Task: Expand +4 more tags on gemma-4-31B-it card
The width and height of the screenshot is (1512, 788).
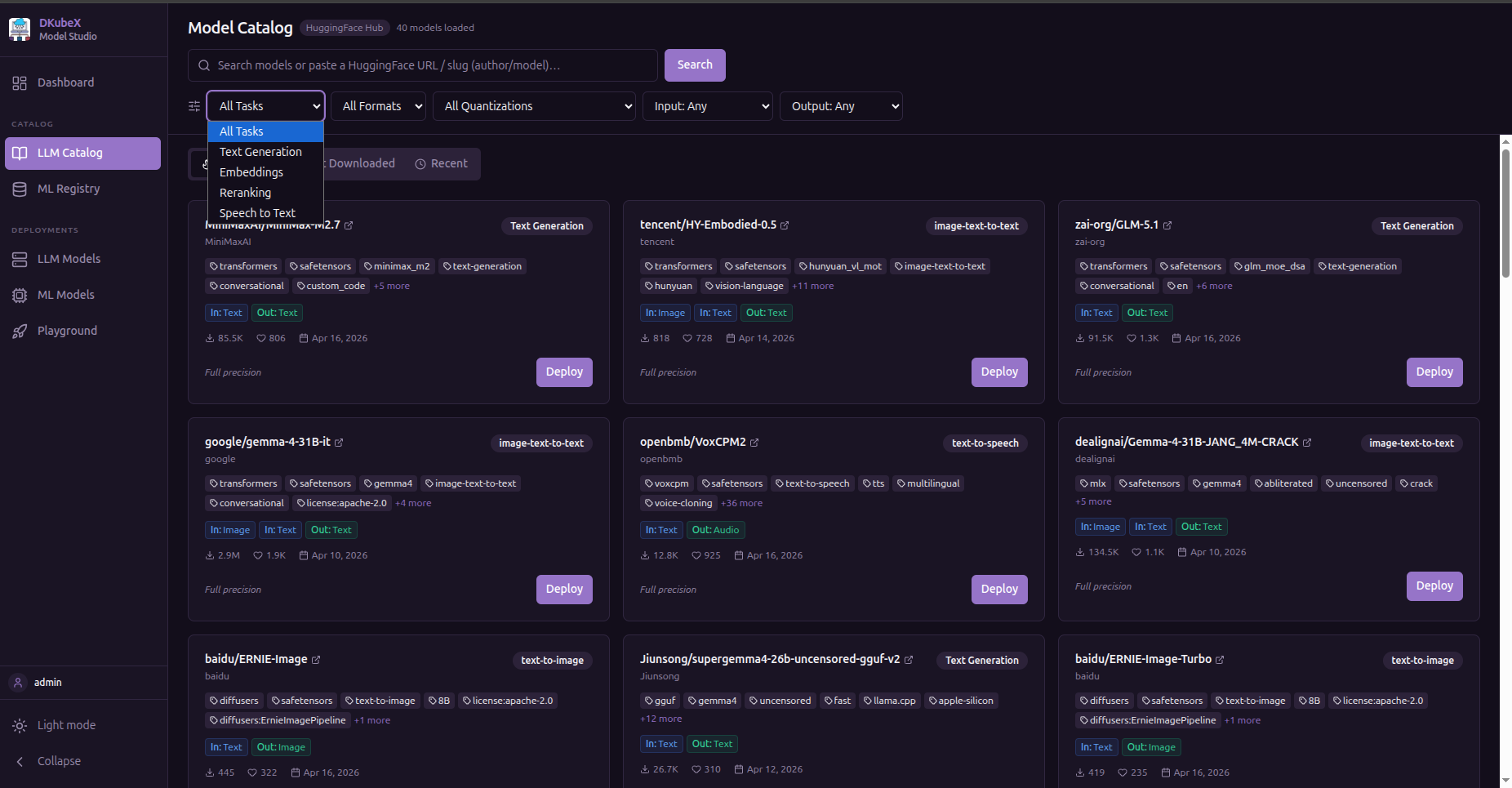Action: click(x=413, y=503)
